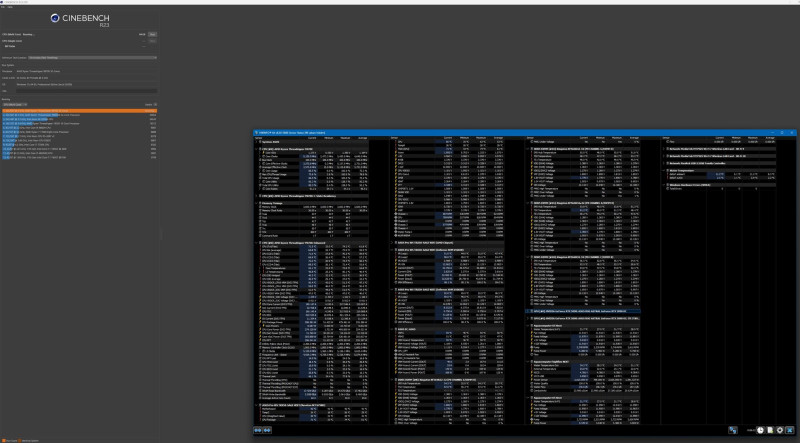800x443 pixels.
Task: Collapse the Threadripper Enhanced sensor group
Action: pyautogui.click(x=257, y=243)
